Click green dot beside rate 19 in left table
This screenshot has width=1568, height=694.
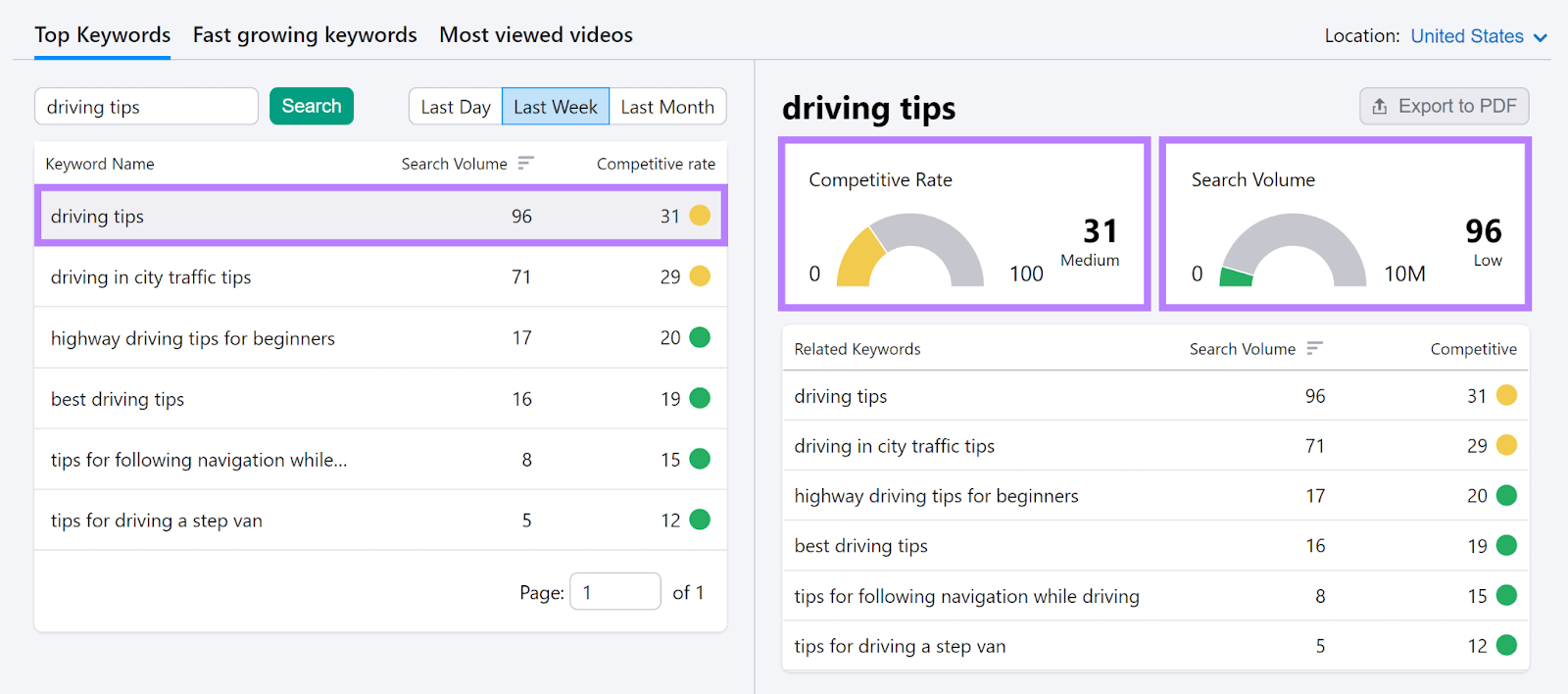pos(700,398)
